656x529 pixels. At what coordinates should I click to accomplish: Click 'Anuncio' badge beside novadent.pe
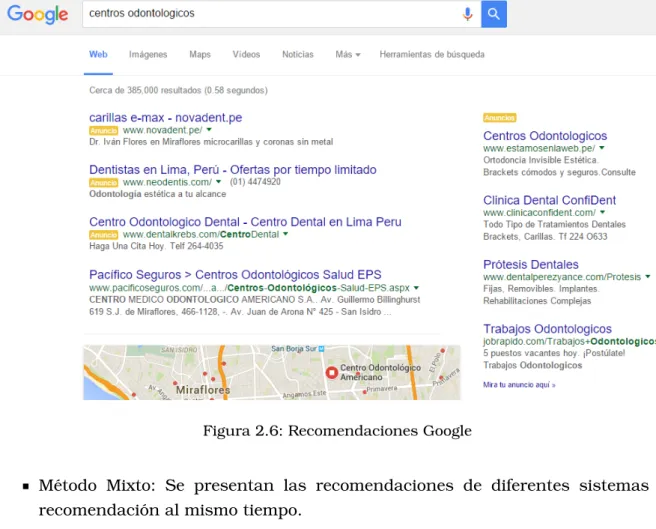(x=103, y=131)
